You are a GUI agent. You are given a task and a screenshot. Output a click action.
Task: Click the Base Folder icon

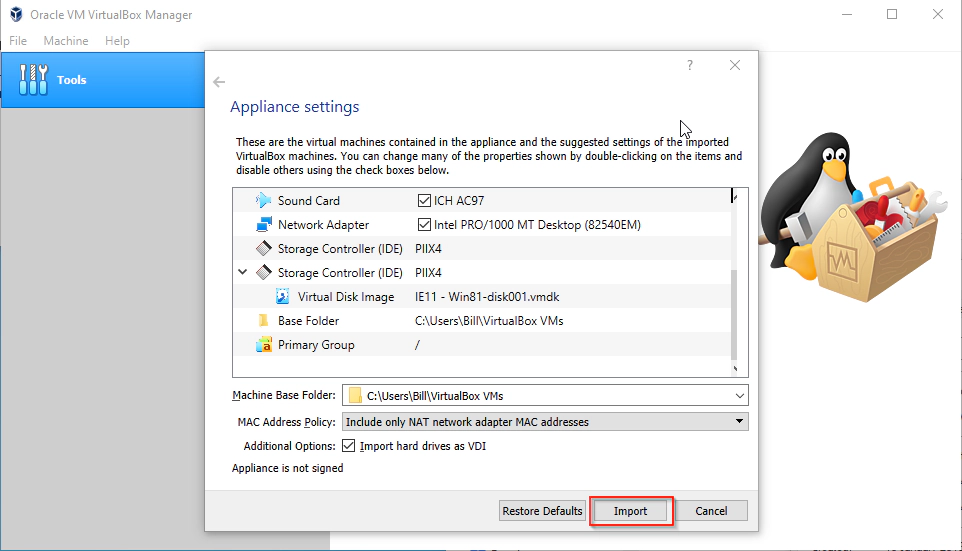point(264,321)
